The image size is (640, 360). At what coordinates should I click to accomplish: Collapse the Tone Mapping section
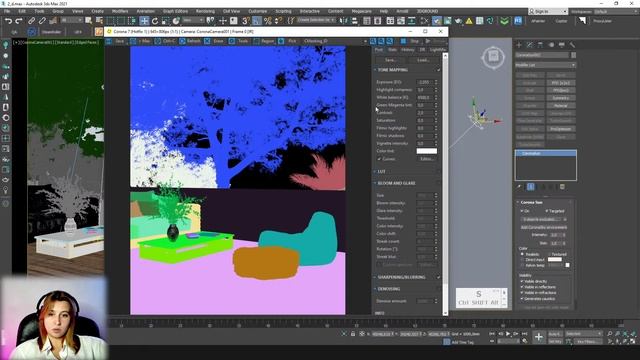tap(375, 70)
